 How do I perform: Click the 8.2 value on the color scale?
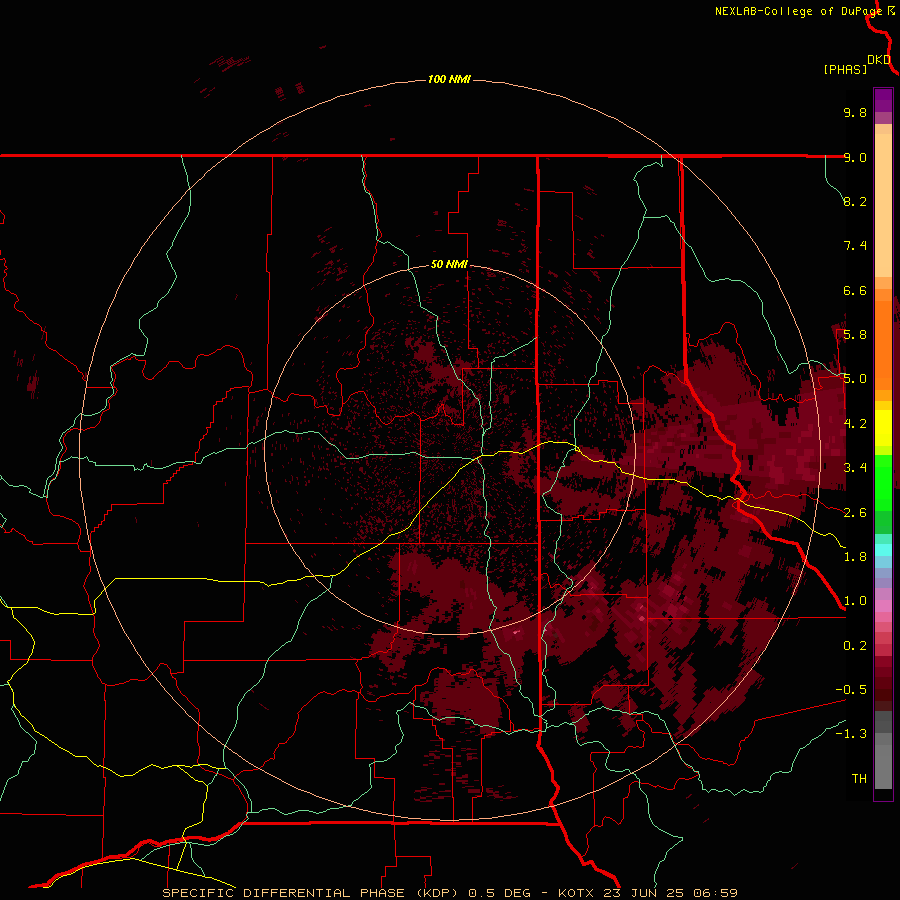[x=855, y=201]
